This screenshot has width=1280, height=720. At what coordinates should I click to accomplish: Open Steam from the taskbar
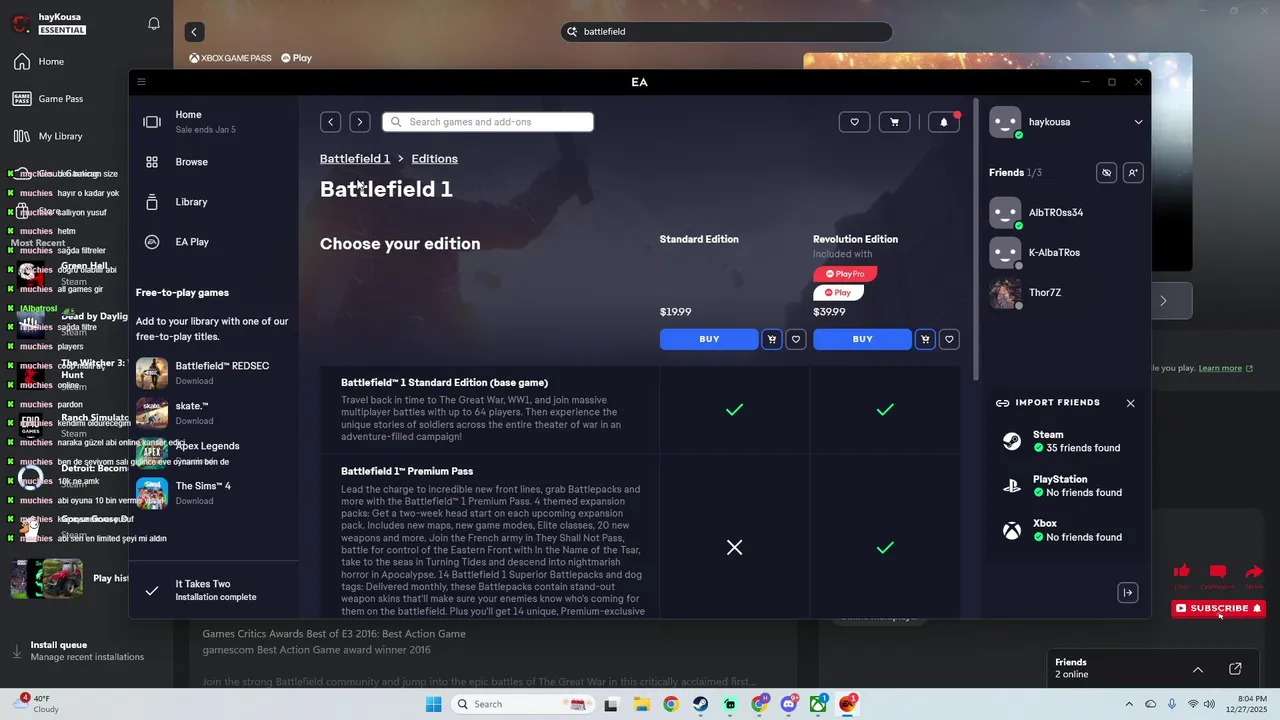700,704
